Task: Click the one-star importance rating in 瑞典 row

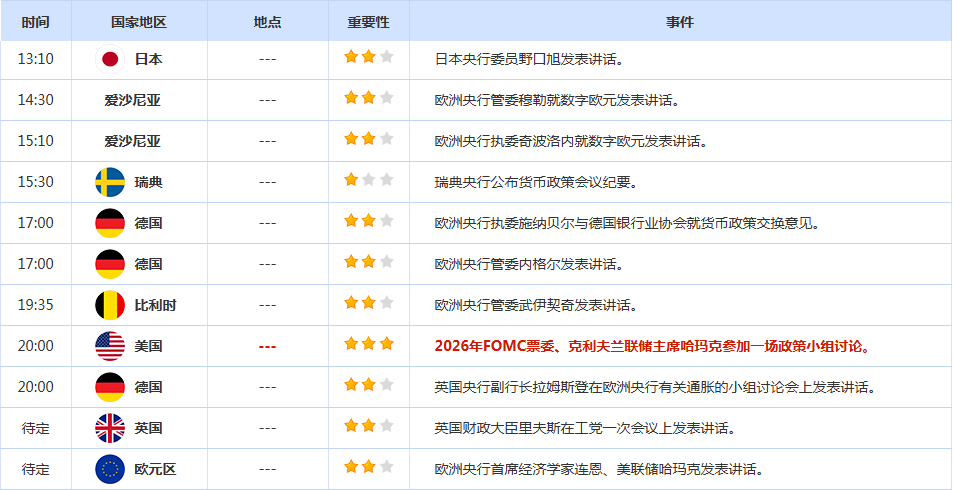Action: click(368, 180)
